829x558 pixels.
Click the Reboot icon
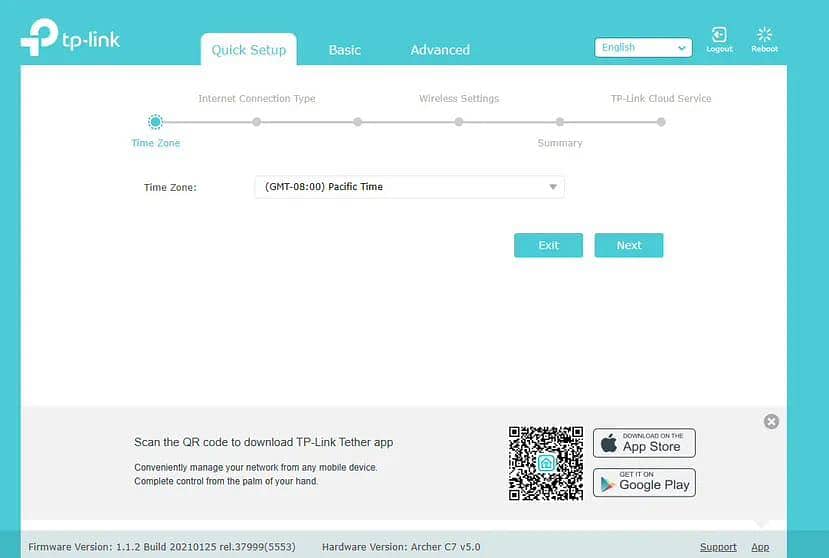(765, 39)
